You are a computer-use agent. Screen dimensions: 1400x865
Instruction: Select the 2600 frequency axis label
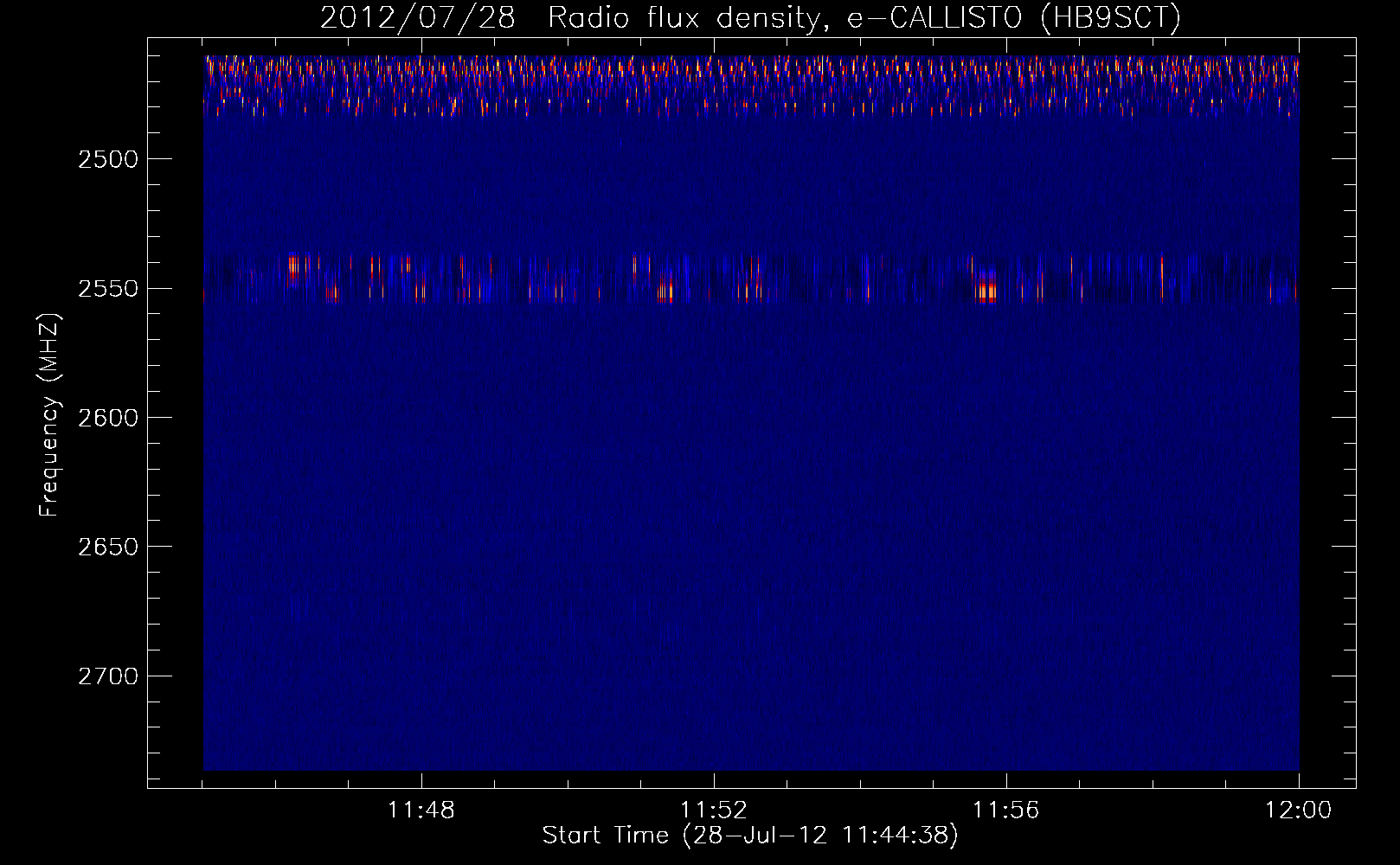click(108, 418)
